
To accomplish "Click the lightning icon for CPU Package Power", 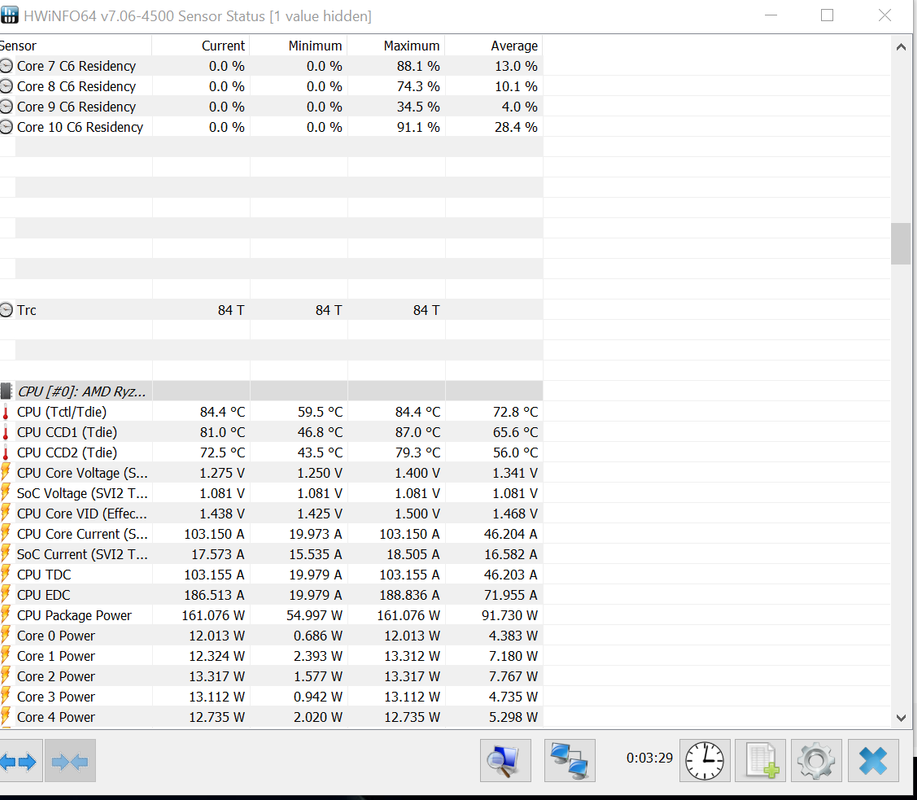I will [x=6, y=615].
